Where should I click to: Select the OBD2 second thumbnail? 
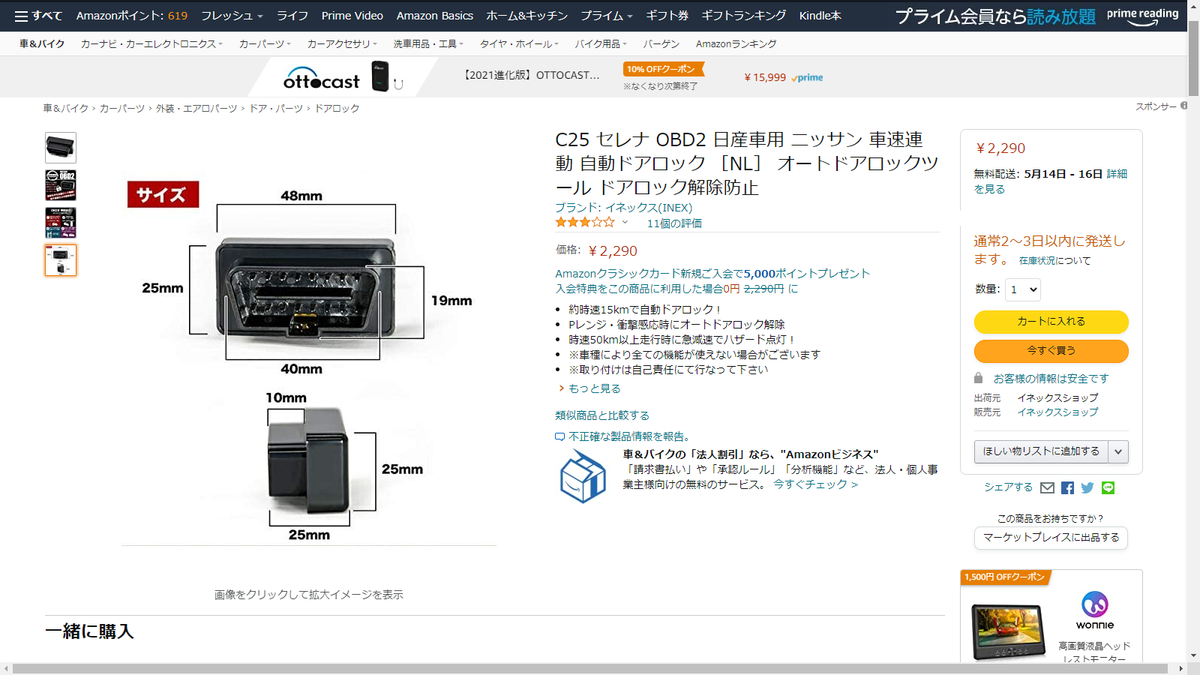coord(61,185)
